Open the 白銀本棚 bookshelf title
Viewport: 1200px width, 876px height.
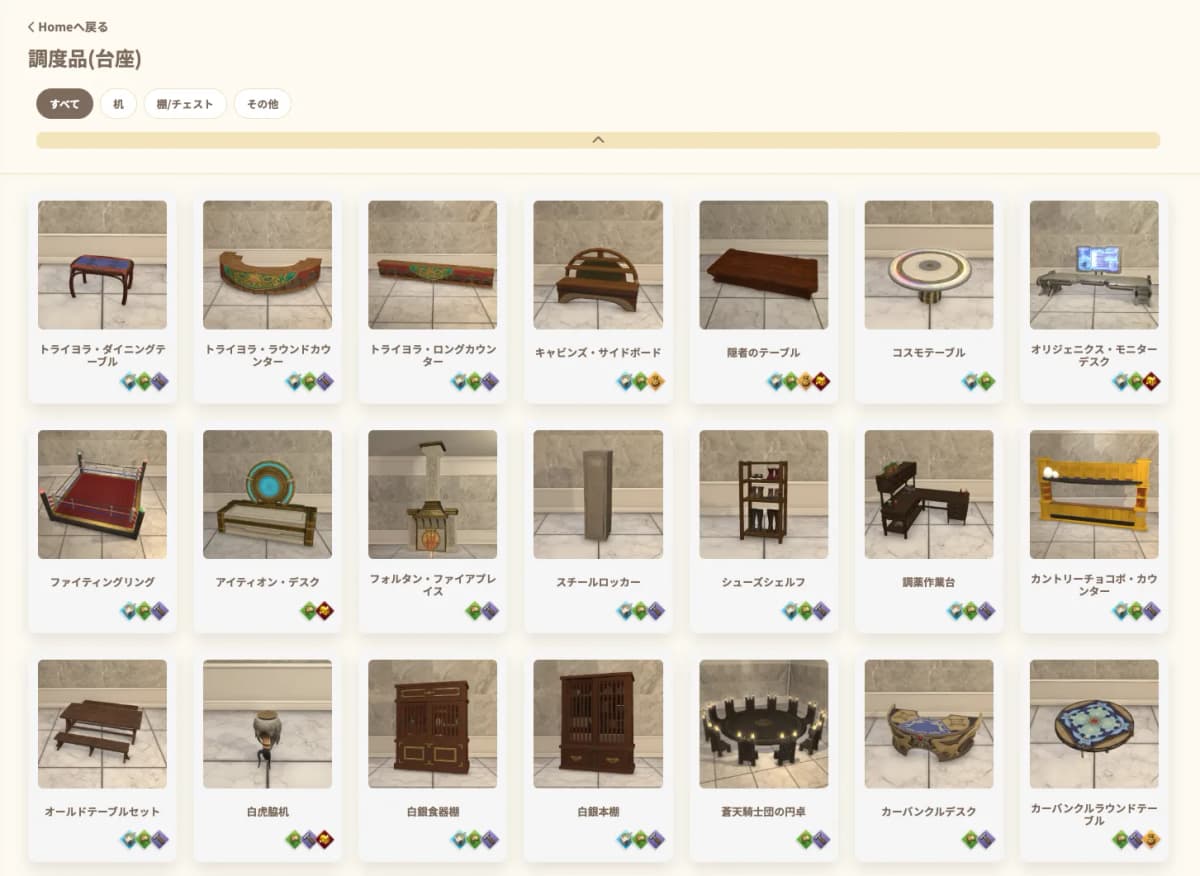598,811
